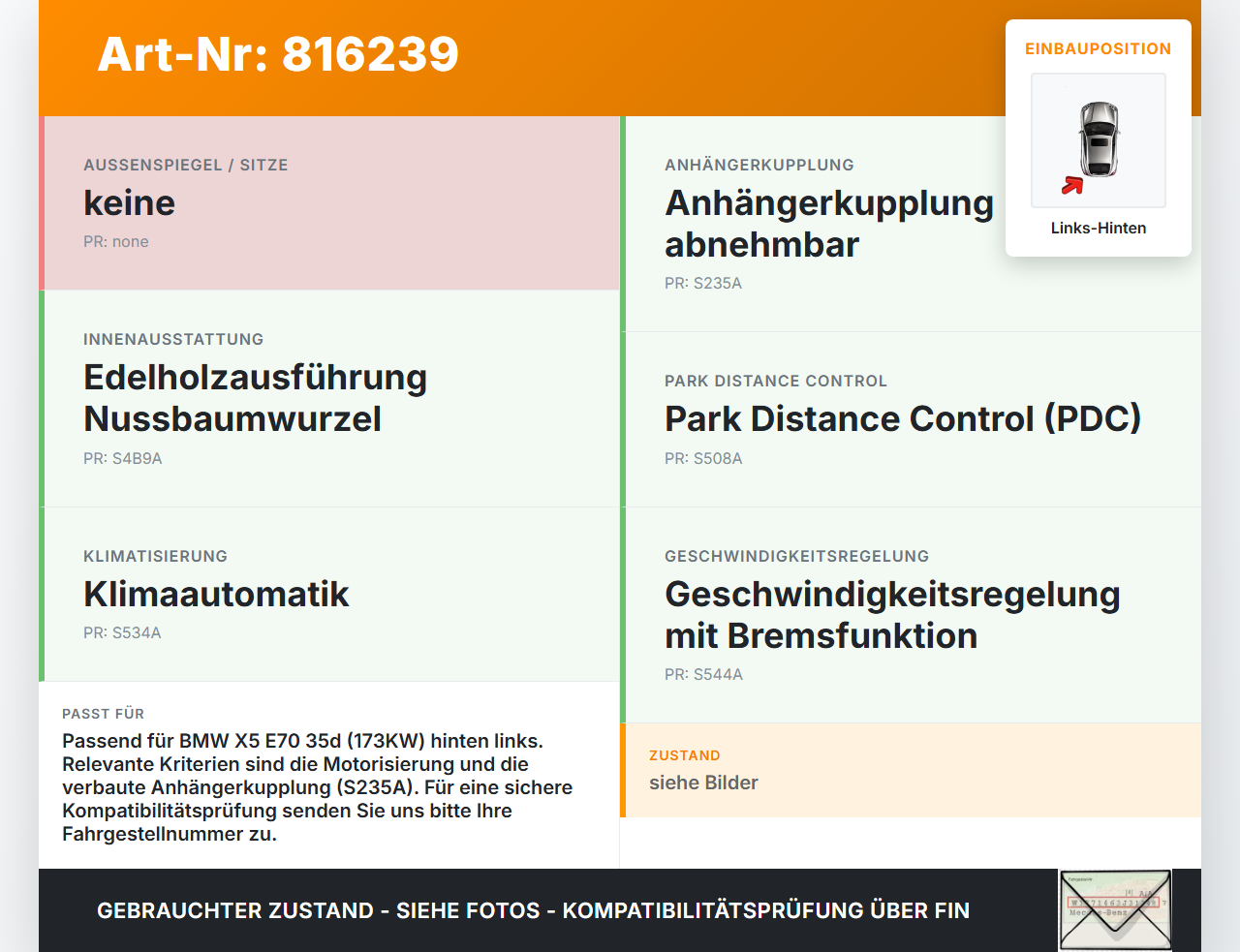Image resolution: width=1240 pixels, height=952 pixels.
Task: Select the Park Distance Control (PDC) card
Action: (911, 419)
